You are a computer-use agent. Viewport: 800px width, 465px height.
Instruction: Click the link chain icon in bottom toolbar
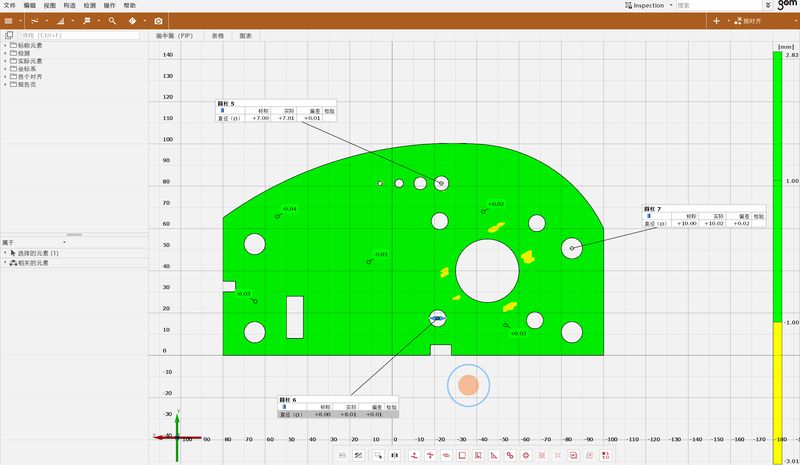511,456
